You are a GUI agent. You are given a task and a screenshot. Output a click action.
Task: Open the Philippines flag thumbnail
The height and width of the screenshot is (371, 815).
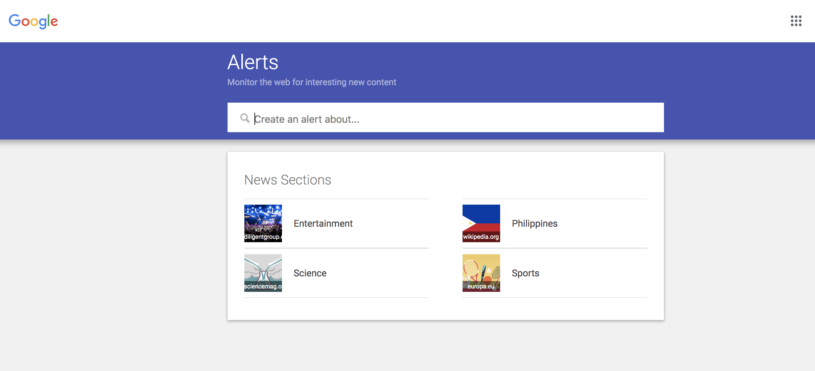click(x=481, y=223)
